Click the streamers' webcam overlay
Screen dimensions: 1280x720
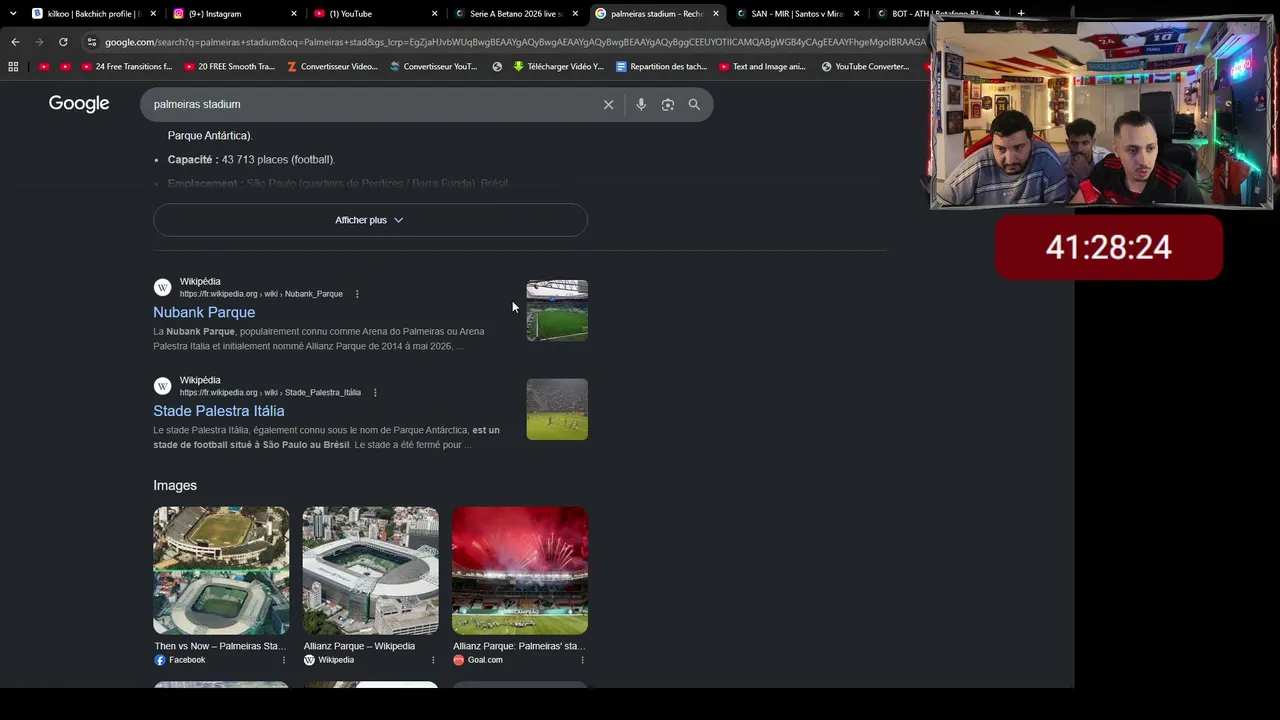click(x=1102, y=113)
